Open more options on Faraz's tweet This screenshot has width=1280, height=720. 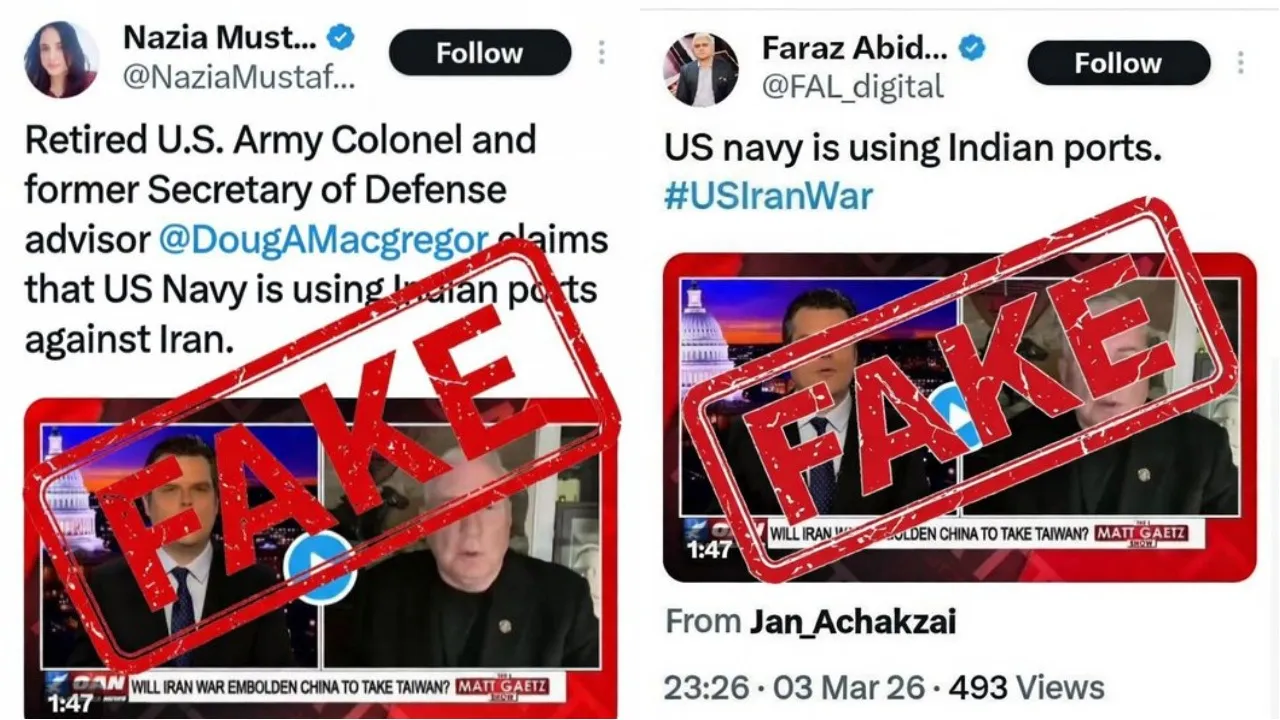[x=1240, y=63]
